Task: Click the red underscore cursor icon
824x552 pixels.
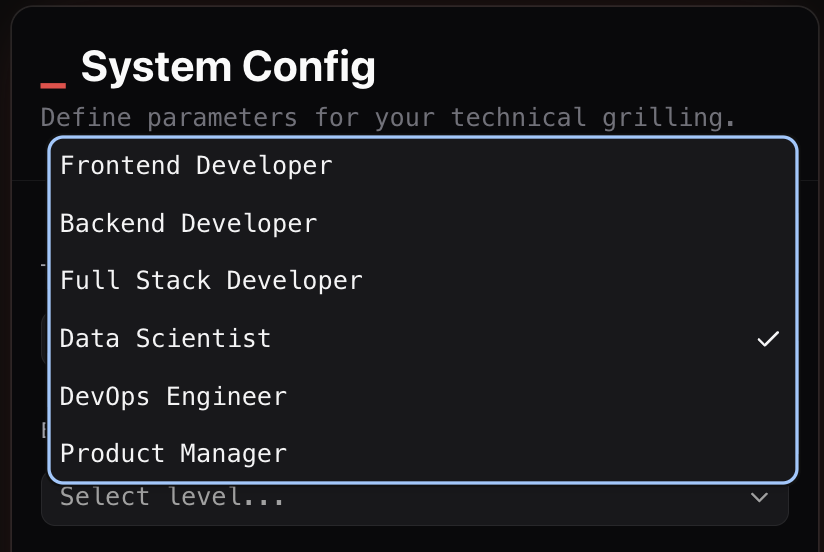Action: (x=53, y=85)
